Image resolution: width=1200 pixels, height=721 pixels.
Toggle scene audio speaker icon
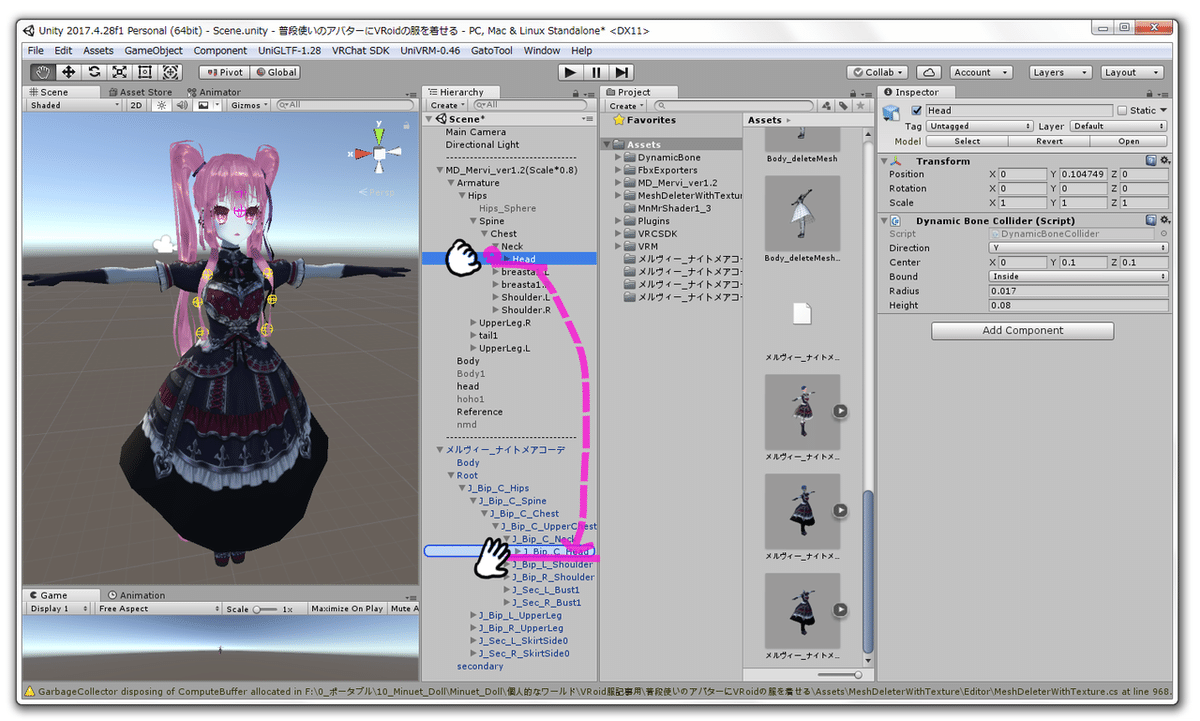(x=182, y=105)
